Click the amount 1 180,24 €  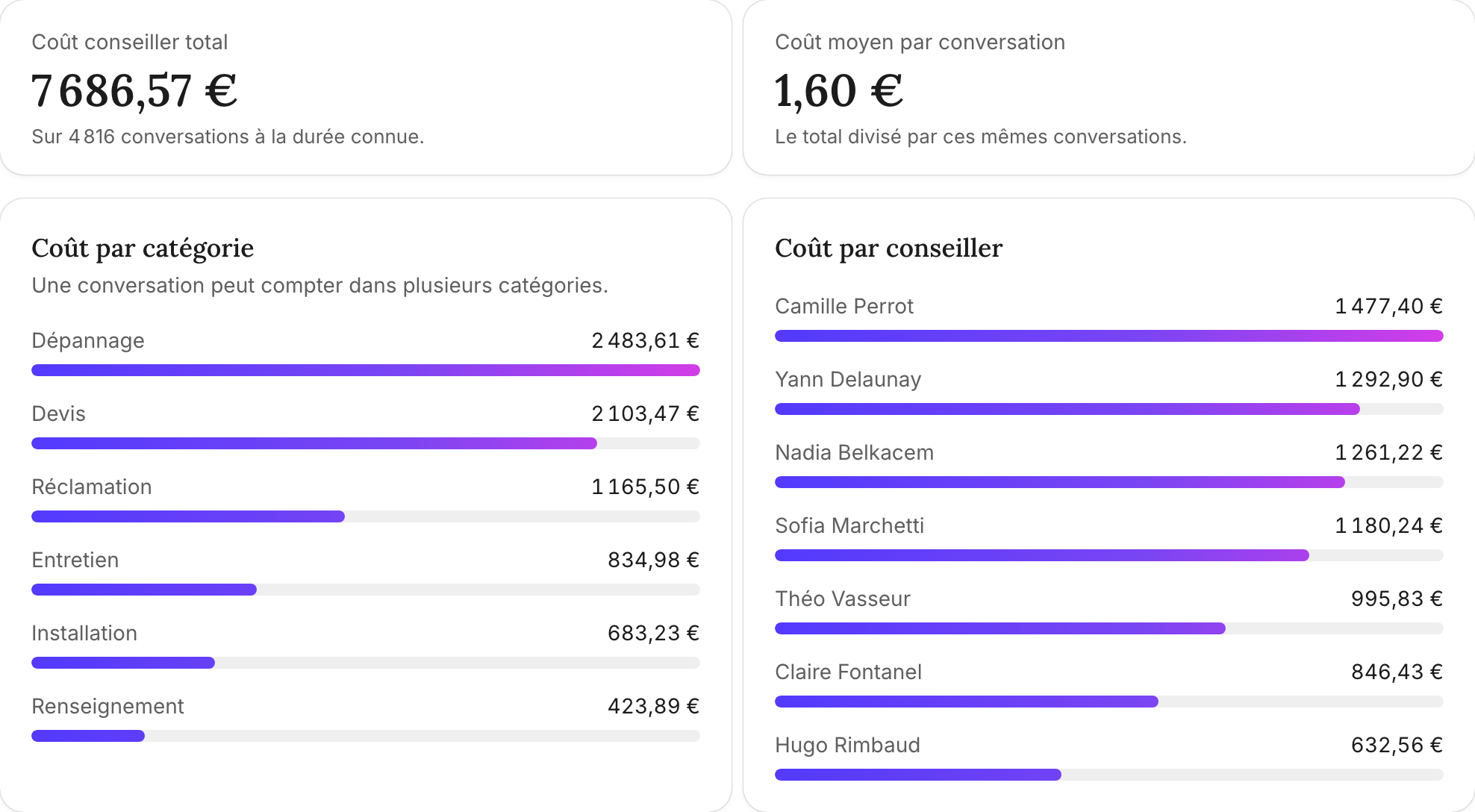tap(1388, 525)
